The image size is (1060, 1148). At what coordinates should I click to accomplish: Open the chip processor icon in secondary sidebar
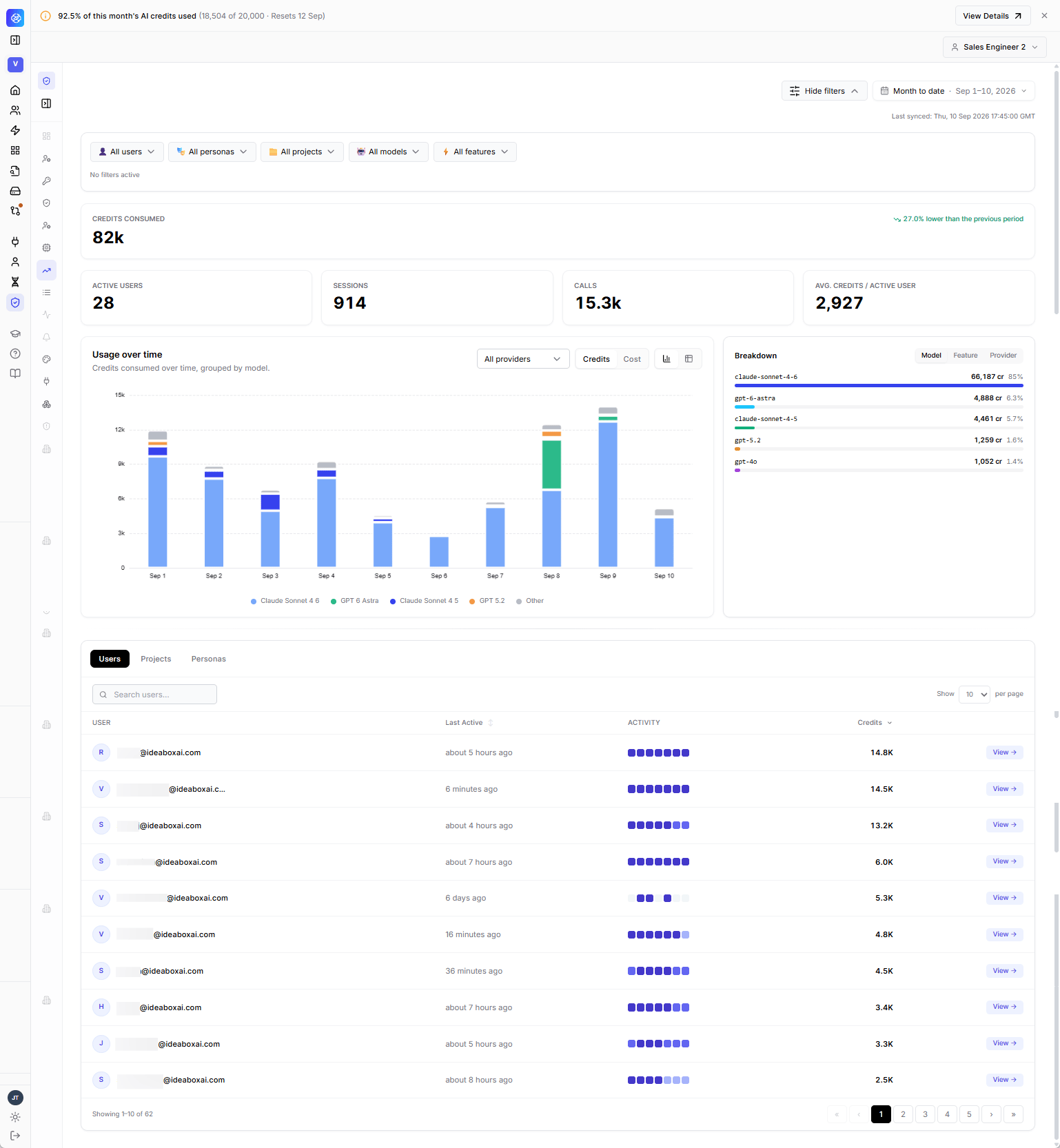tap(47, 247)
